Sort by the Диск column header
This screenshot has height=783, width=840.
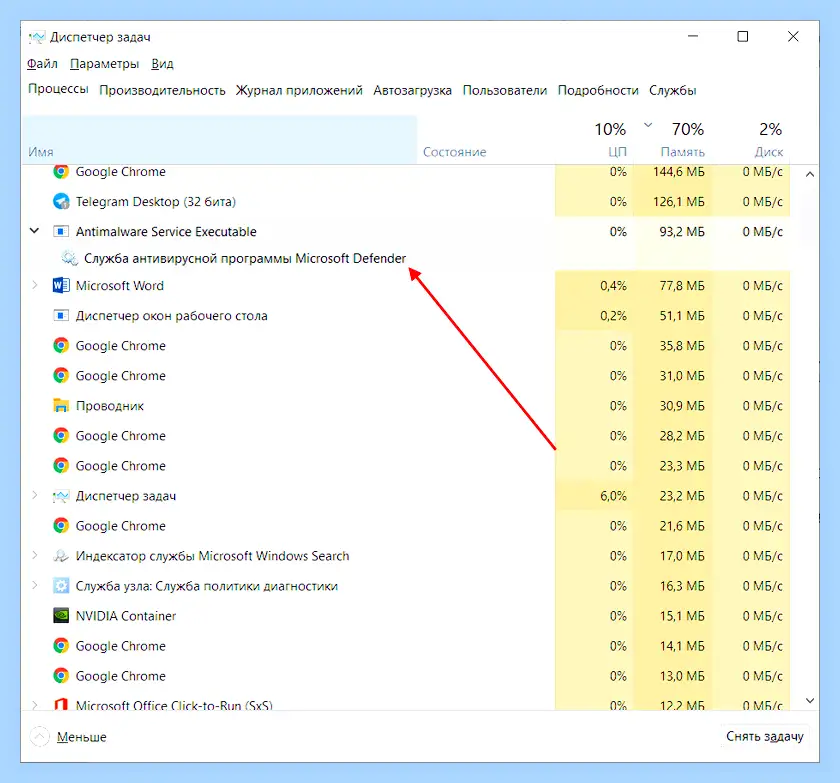(751, 140)
